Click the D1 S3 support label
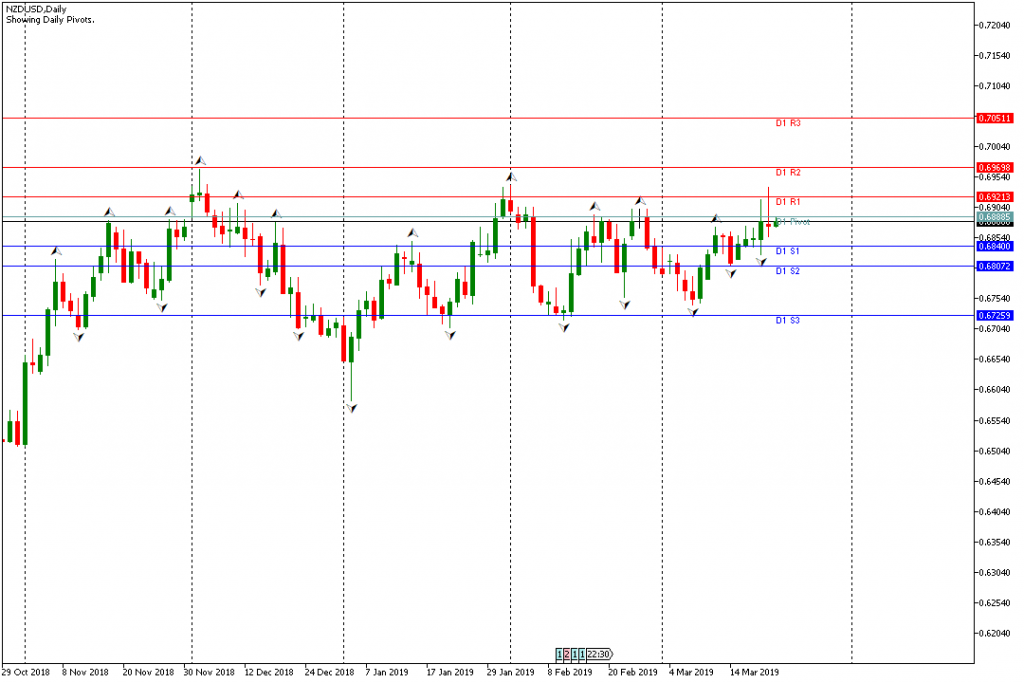 [x=788, y=320]
